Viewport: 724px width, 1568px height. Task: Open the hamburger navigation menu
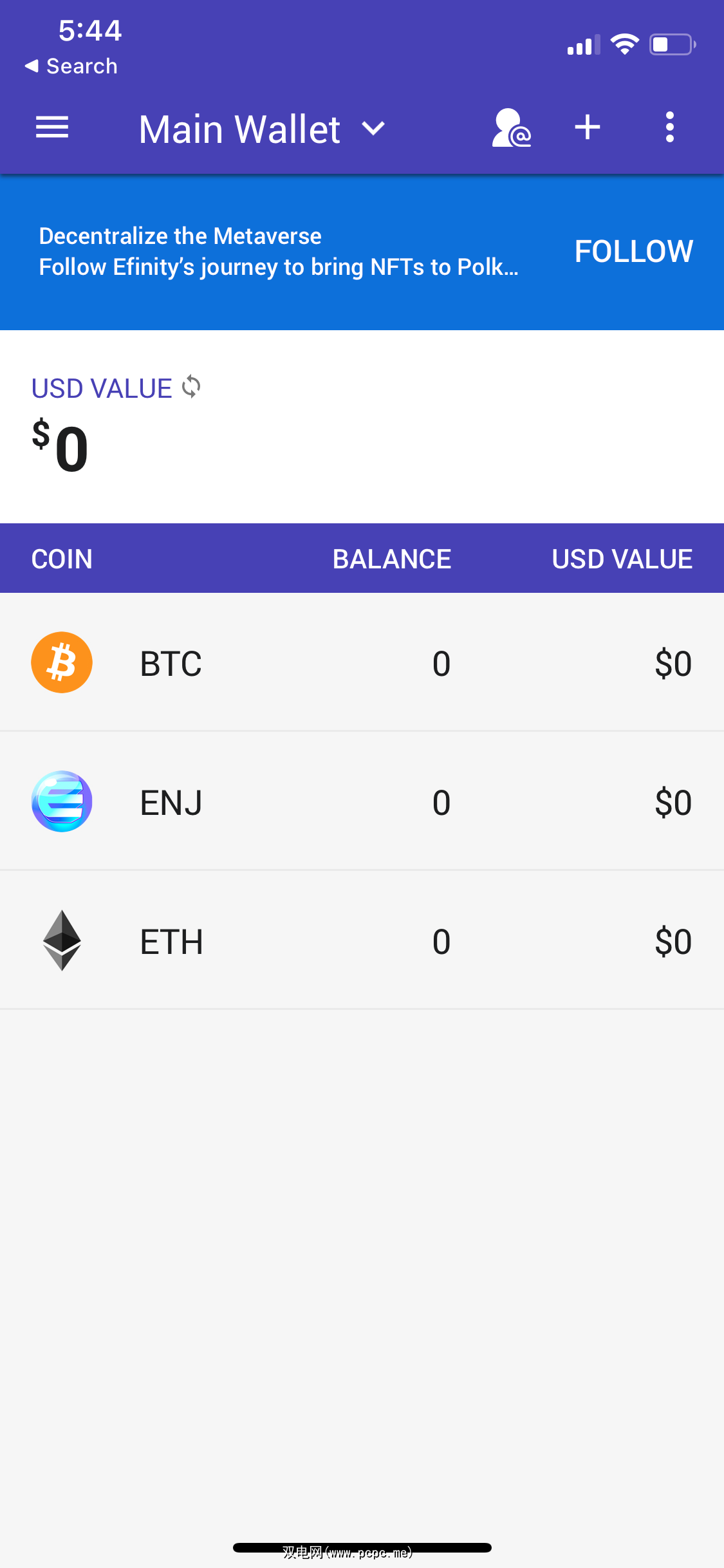pos(52,127)
